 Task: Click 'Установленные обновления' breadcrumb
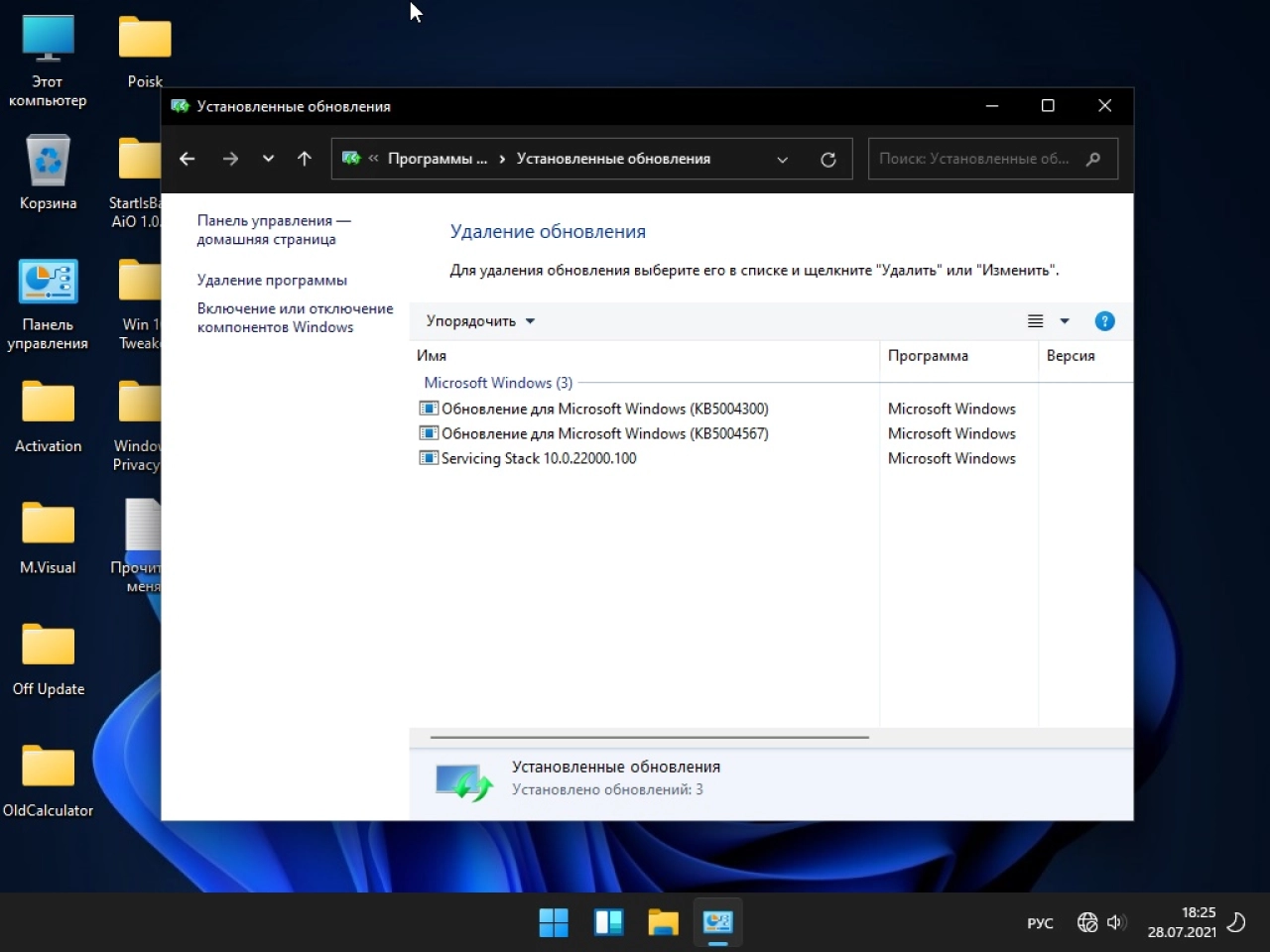(x=613, y=159)
